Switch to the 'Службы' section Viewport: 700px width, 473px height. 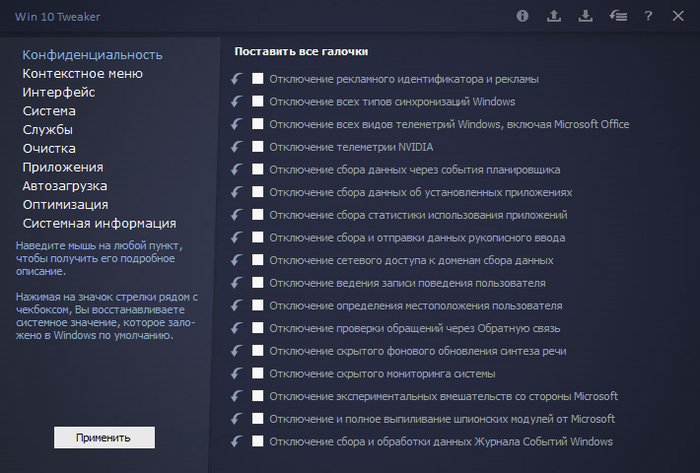[x=48, y=129]
